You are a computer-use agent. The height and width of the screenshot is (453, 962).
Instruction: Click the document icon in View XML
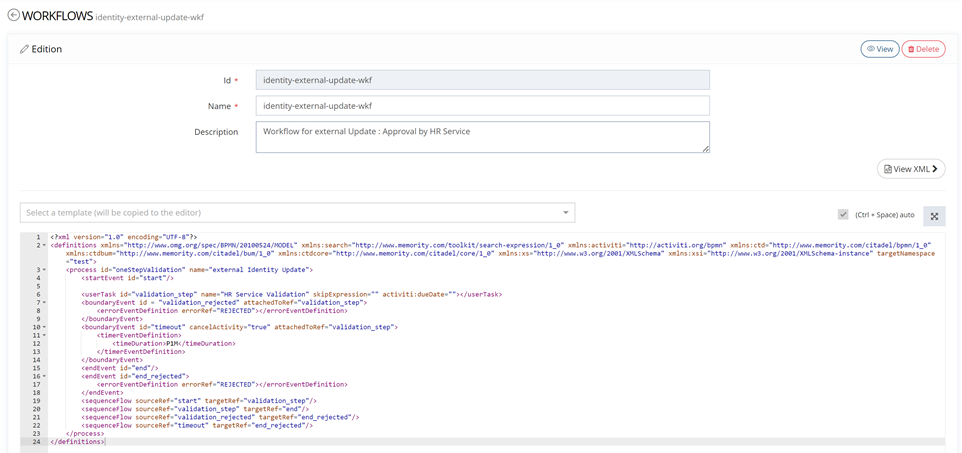click(888, 169)
